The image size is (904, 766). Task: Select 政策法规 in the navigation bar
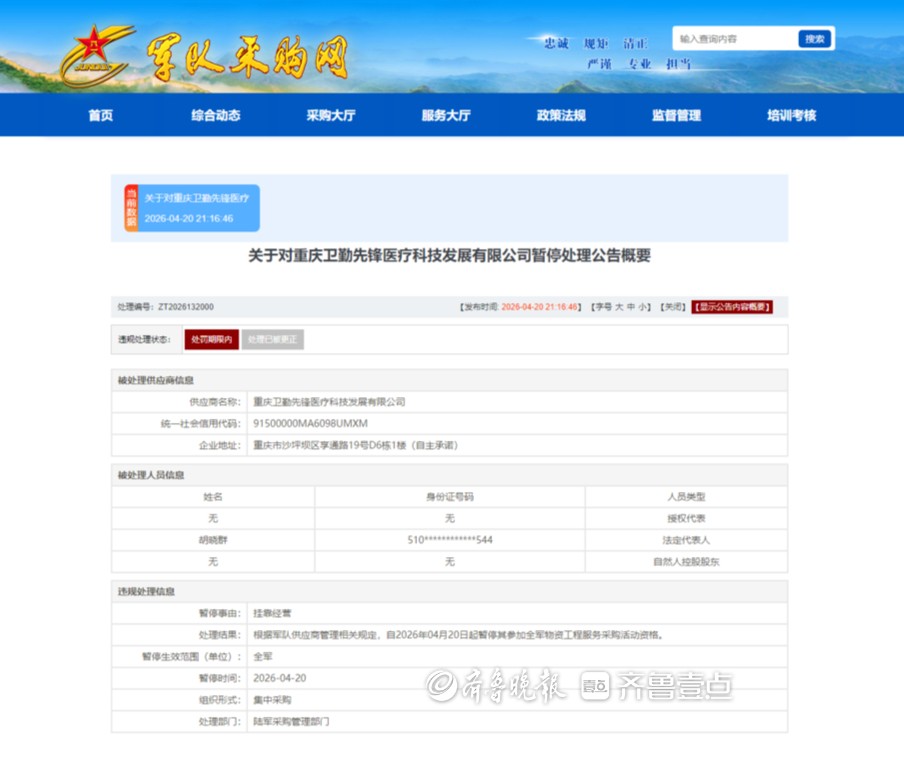point(561,115)
